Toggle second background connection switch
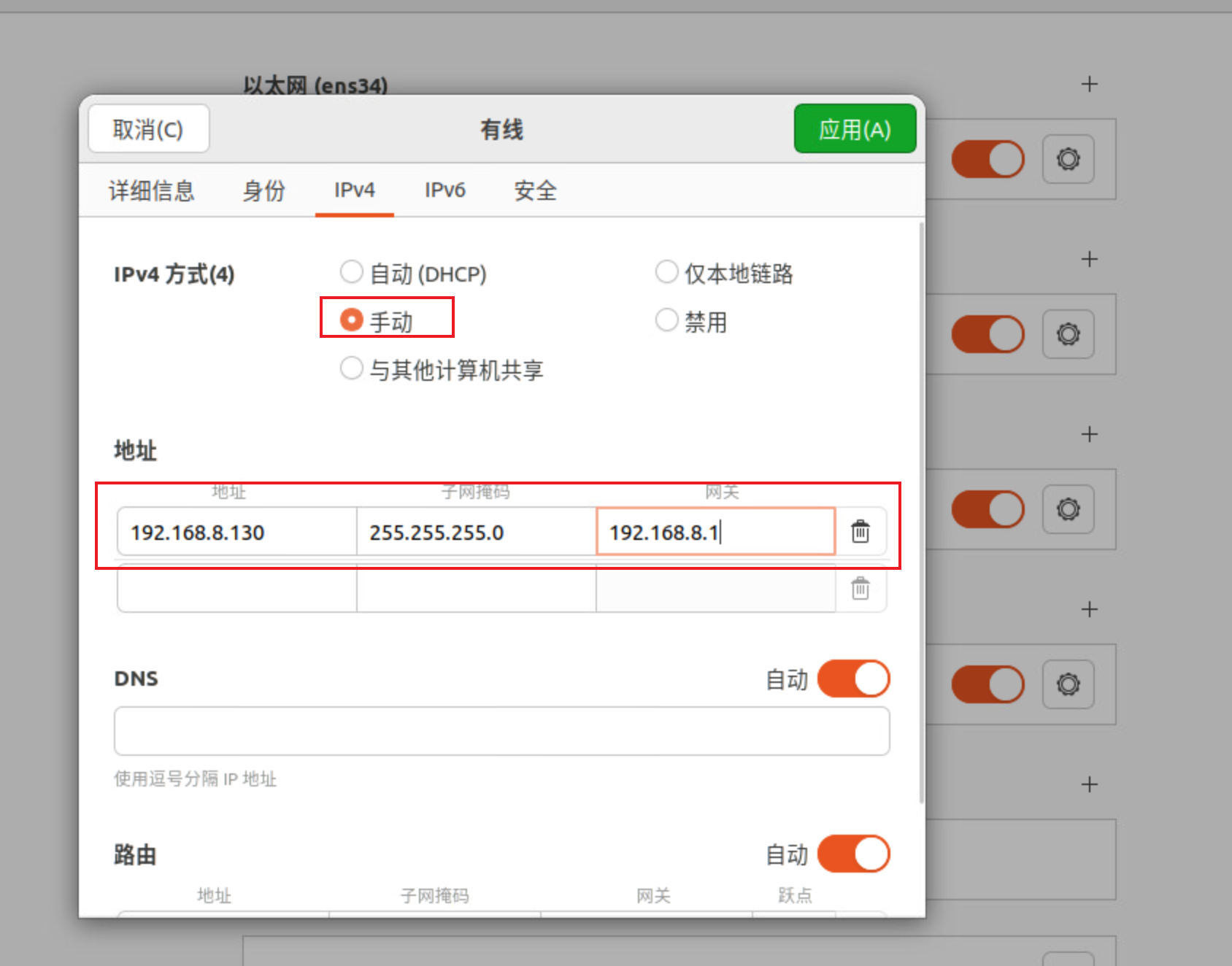The image size is (1232, 966). pyautogui.click(x=987, y=334)
